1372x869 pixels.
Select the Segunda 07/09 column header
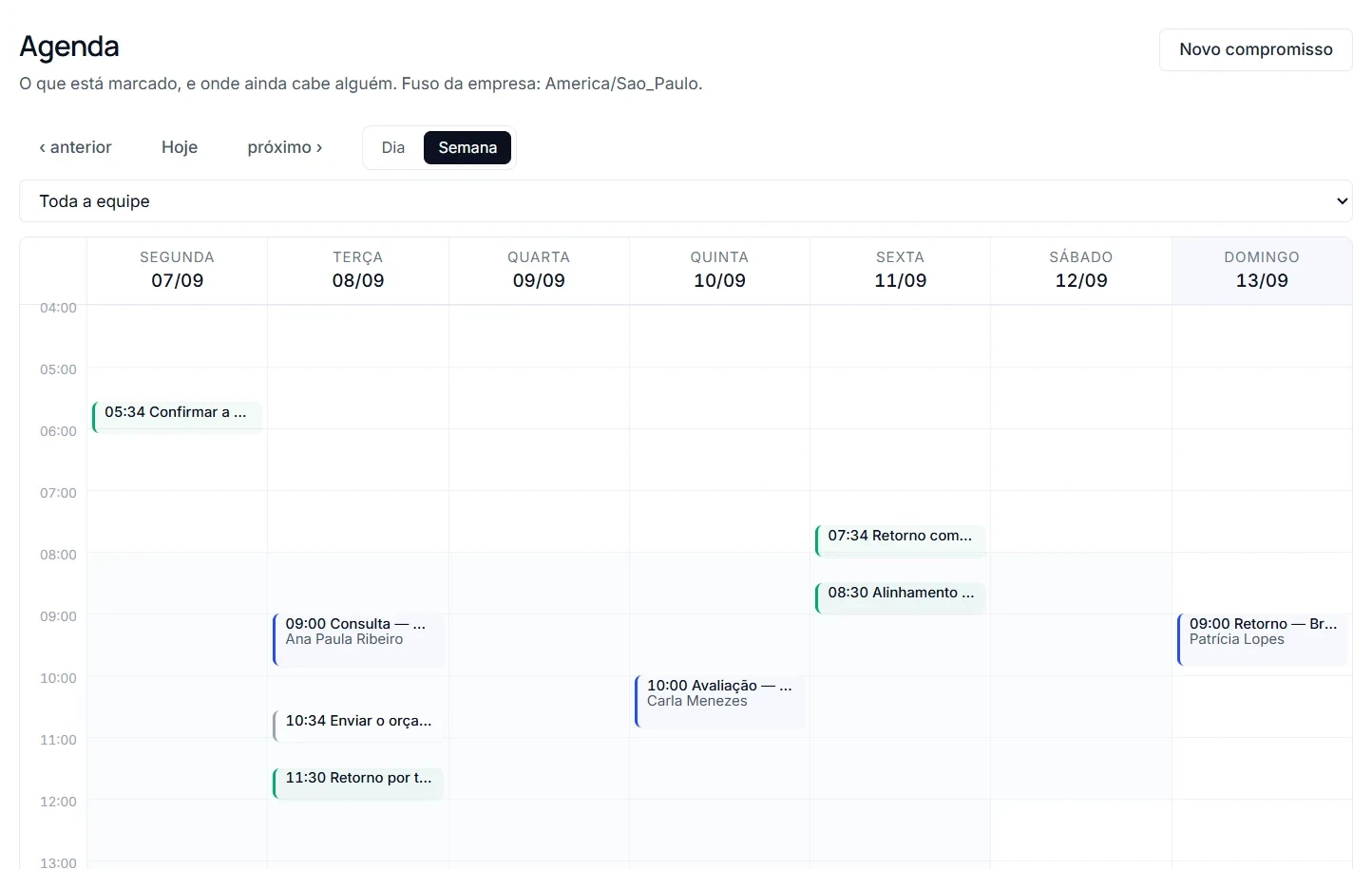click(x=177, y=271)
